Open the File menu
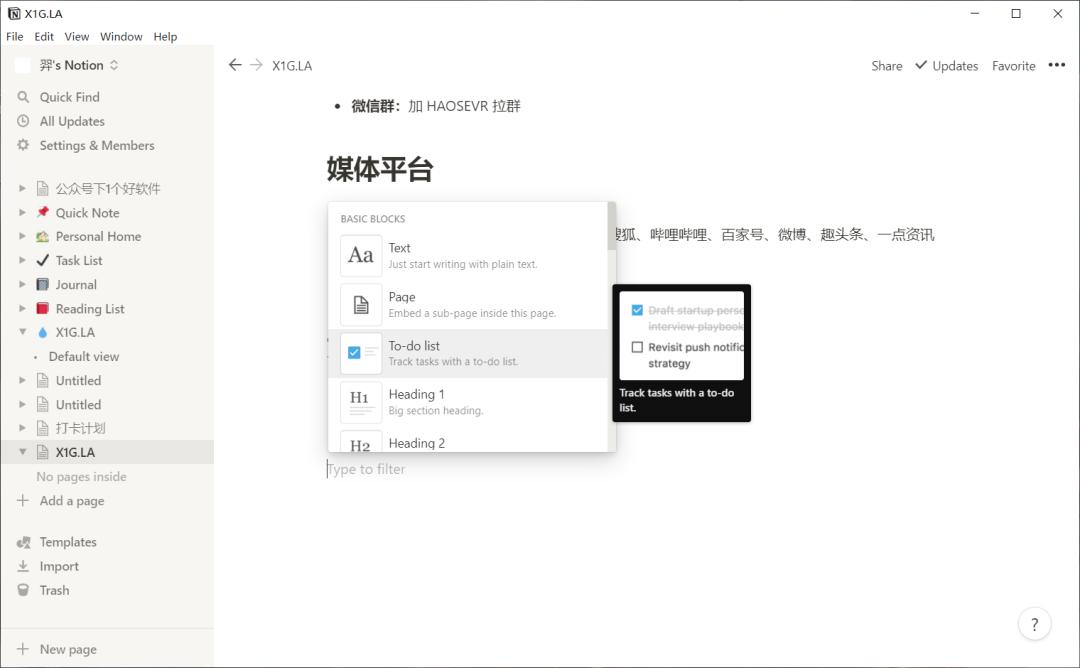The image size is (1080, 668). pos(15,36)
